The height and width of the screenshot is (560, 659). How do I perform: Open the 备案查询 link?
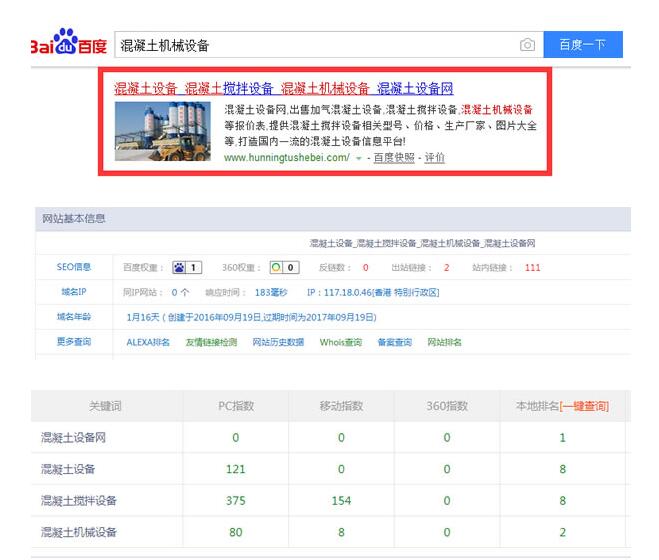[394, 342]
